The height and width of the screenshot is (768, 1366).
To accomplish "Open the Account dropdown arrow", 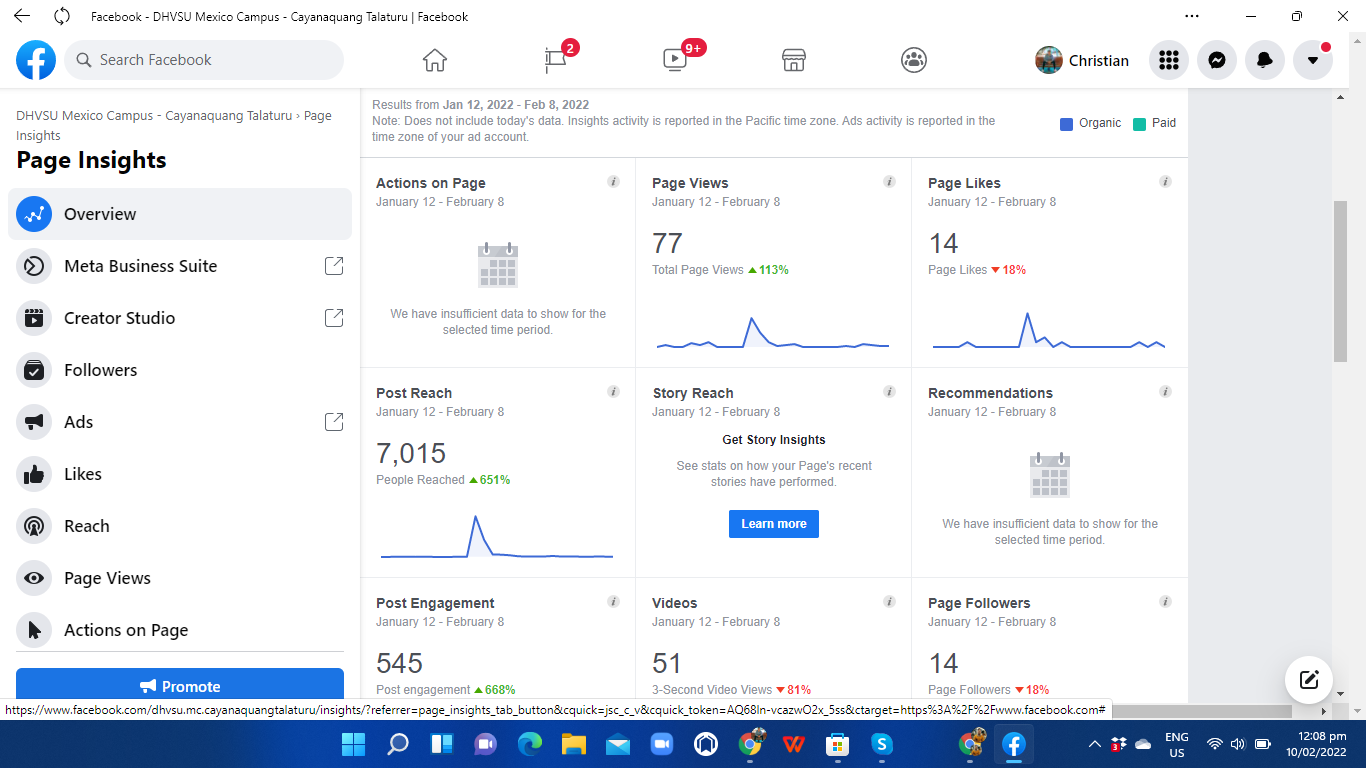I will click(x=1313, y=60).
